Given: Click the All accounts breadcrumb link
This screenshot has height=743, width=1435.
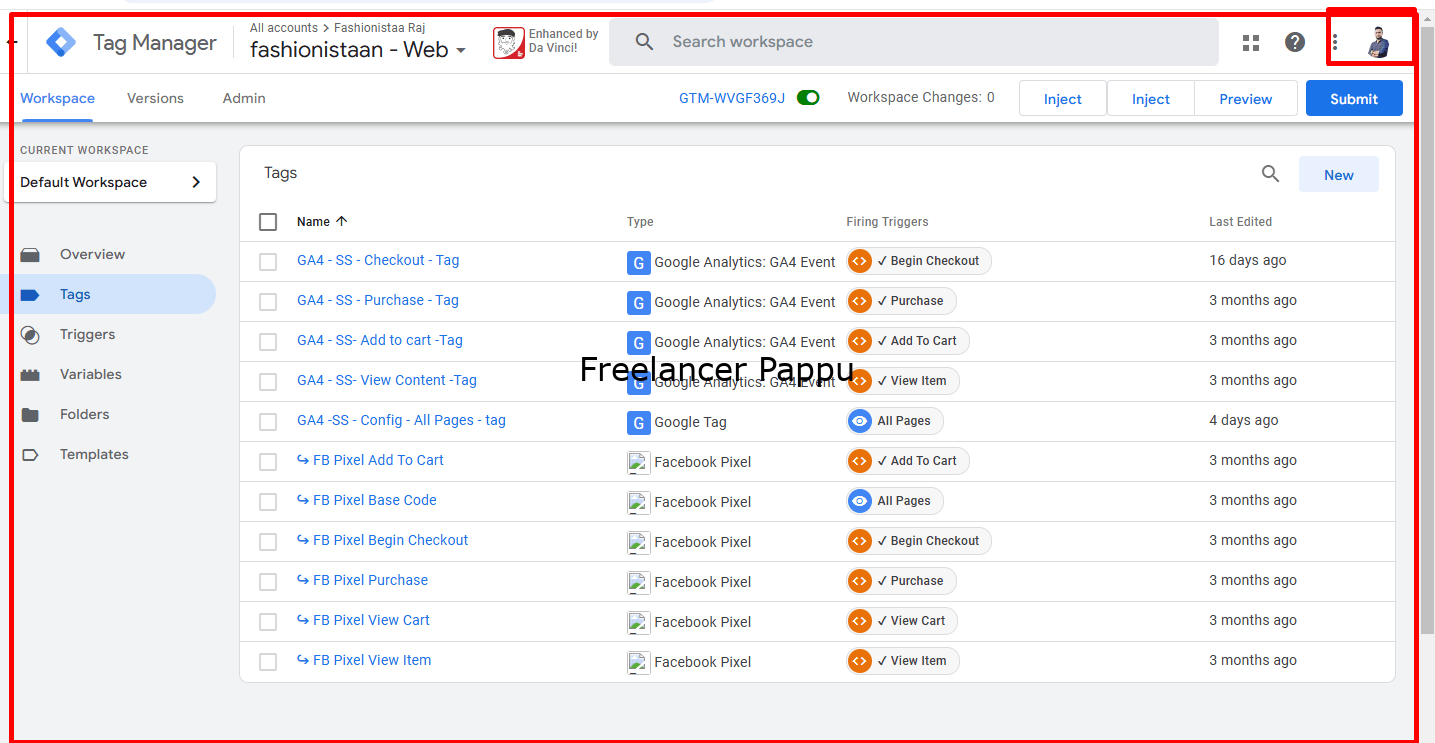Looking at the screenshot, I should point(284,28).
